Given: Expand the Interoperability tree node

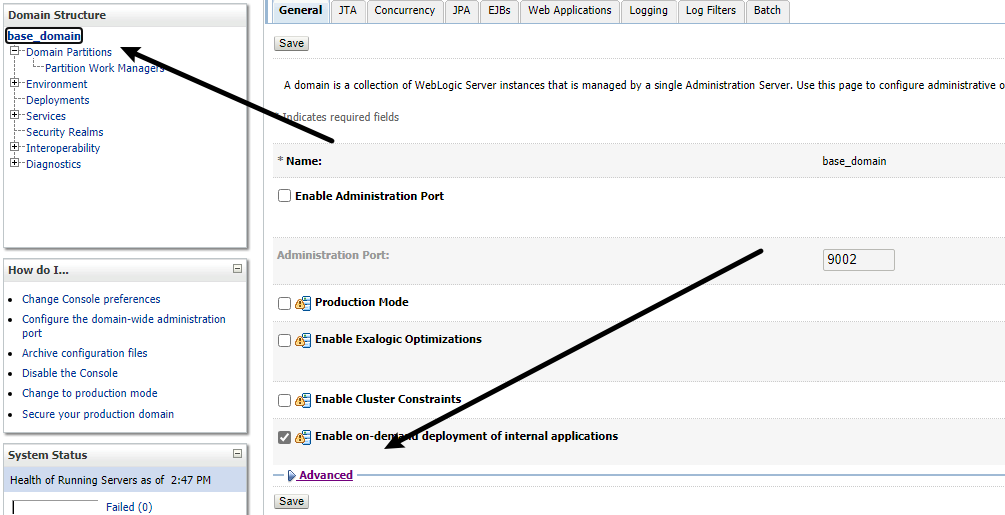Looking at the screenshot, I should tap(15, 147).
